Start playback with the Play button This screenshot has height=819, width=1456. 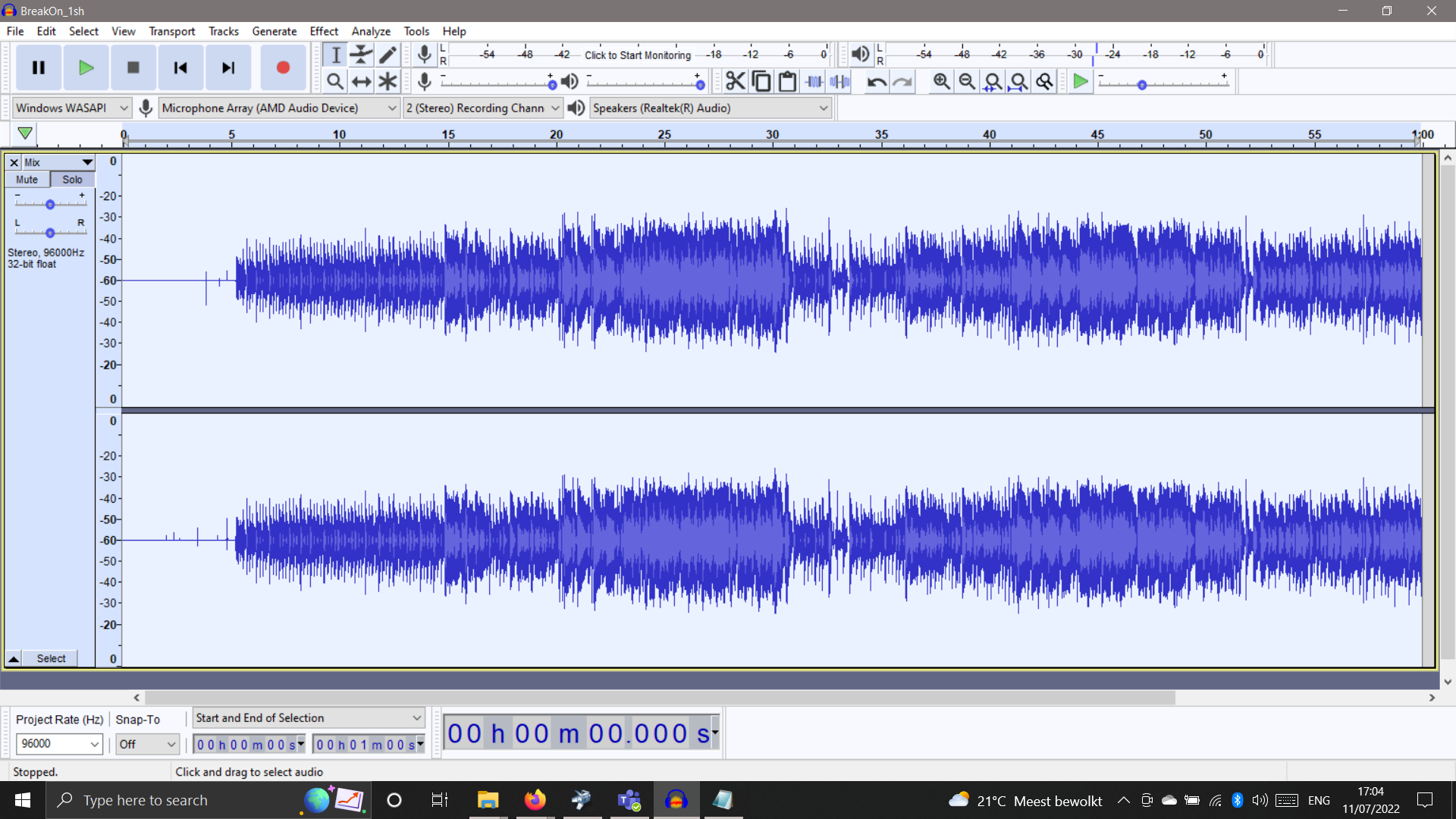(x=86, y=67)
